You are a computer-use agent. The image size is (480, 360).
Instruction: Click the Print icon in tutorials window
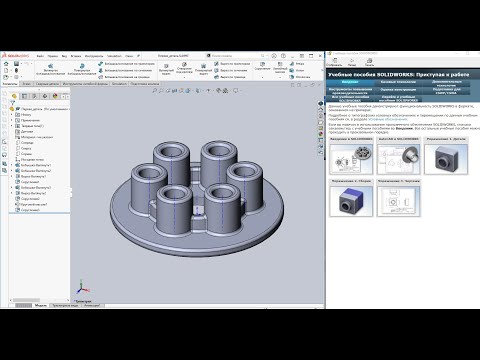coord(369,60)
